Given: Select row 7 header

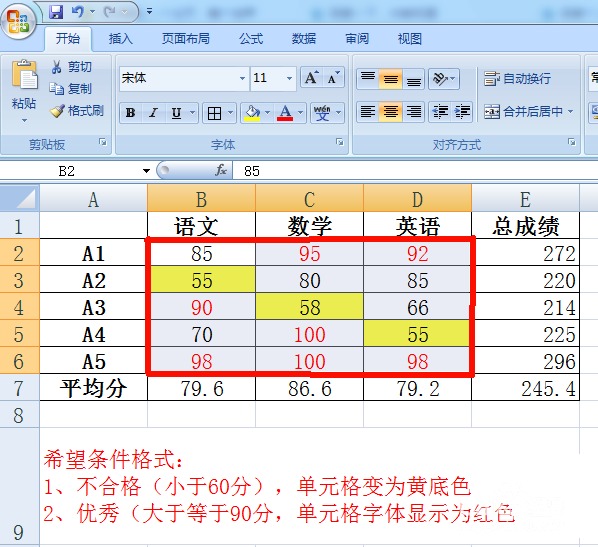Looking at the screenshot, I should pyautogui.click(x=19, y=388).
